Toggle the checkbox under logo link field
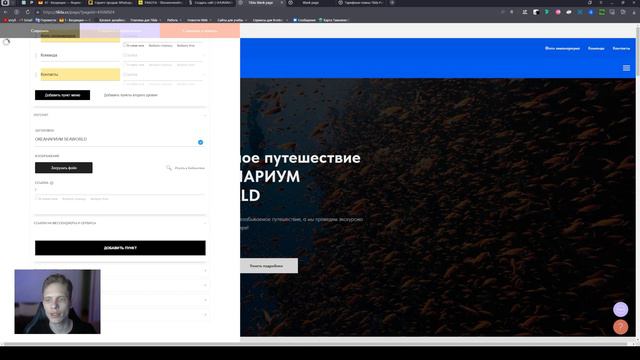Viewport: 640px width, 360px height. coord(36,199)
